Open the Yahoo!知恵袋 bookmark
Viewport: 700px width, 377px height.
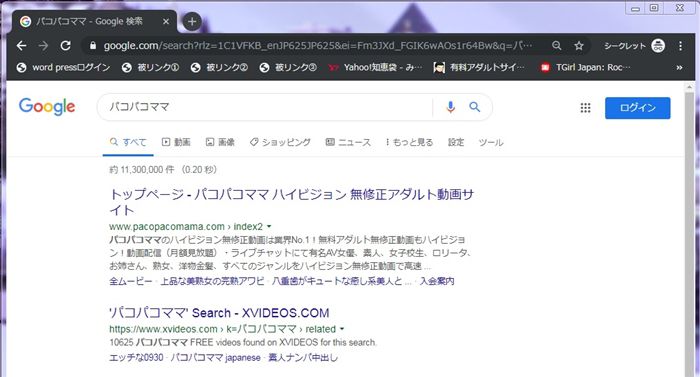click(375, 67)
